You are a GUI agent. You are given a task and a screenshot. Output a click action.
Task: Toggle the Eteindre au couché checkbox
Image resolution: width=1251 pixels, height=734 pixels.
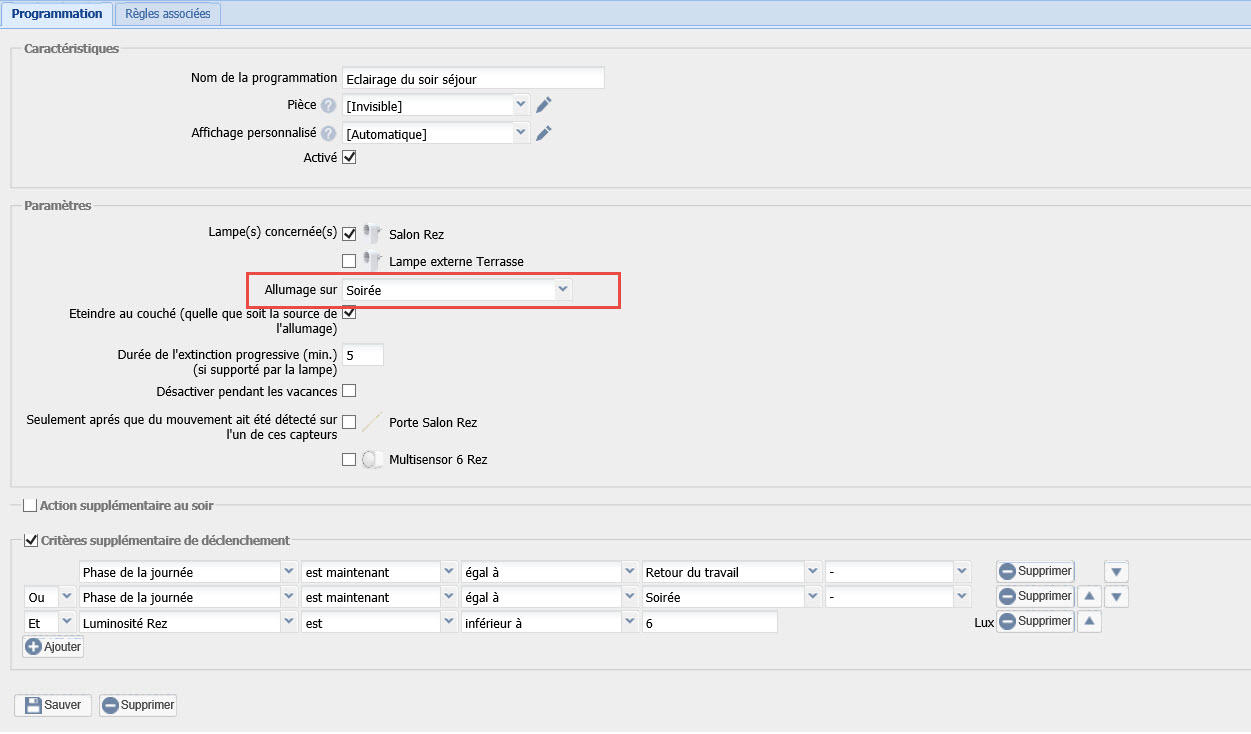click(x=349, y=313)
